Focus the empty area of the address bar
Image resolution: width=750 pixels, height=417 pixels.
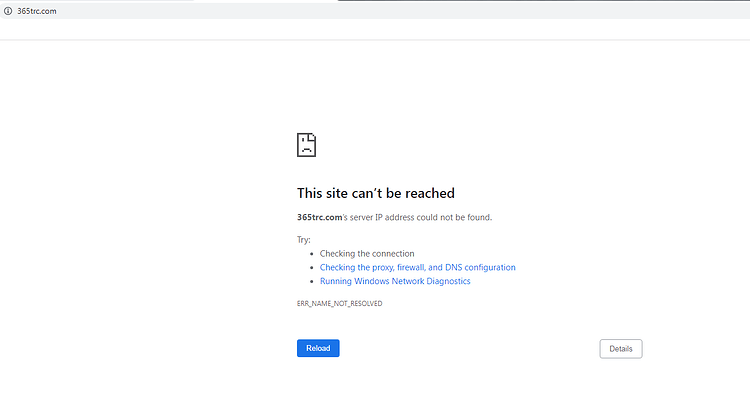tap(383, 11)
